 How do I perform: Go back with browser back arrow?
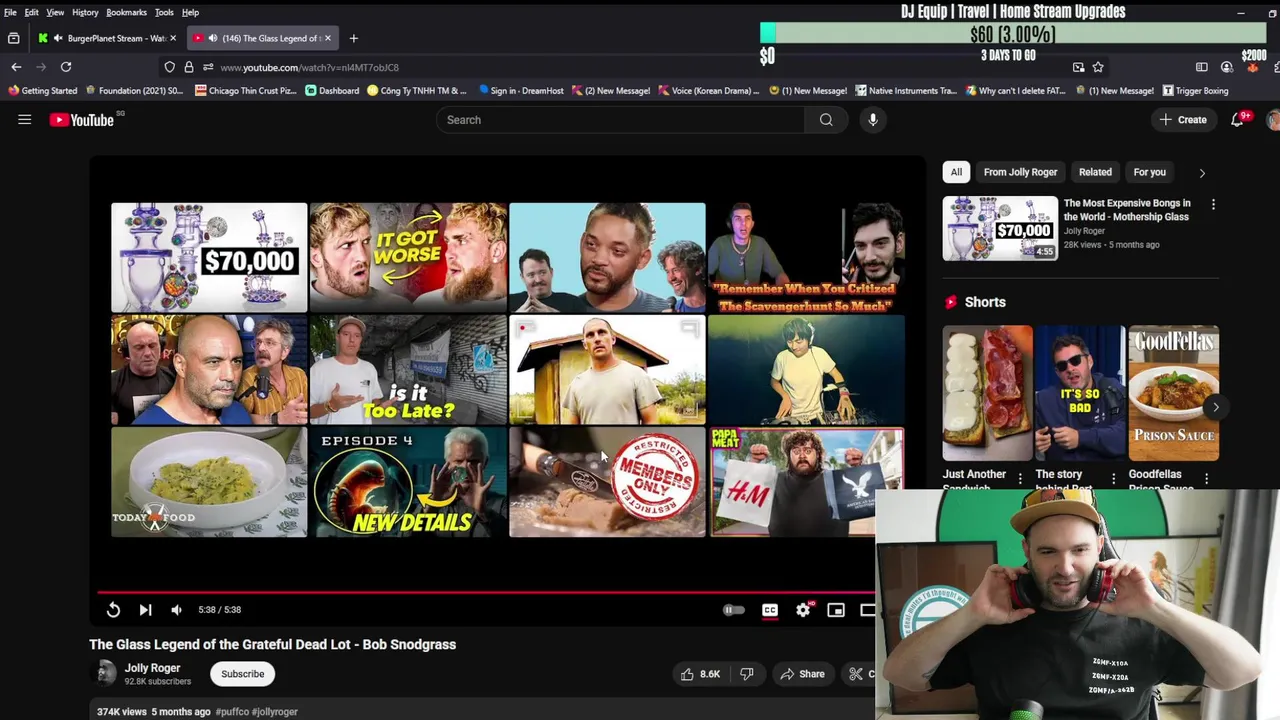[x=16, y=67]
